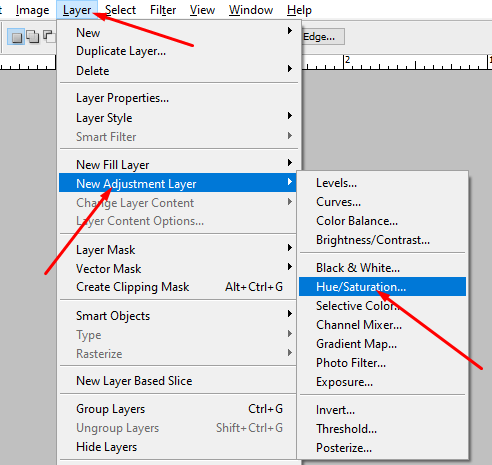Open the Filter menu
The height and width of the screenshot is (465, 492).
click(163, 10)
